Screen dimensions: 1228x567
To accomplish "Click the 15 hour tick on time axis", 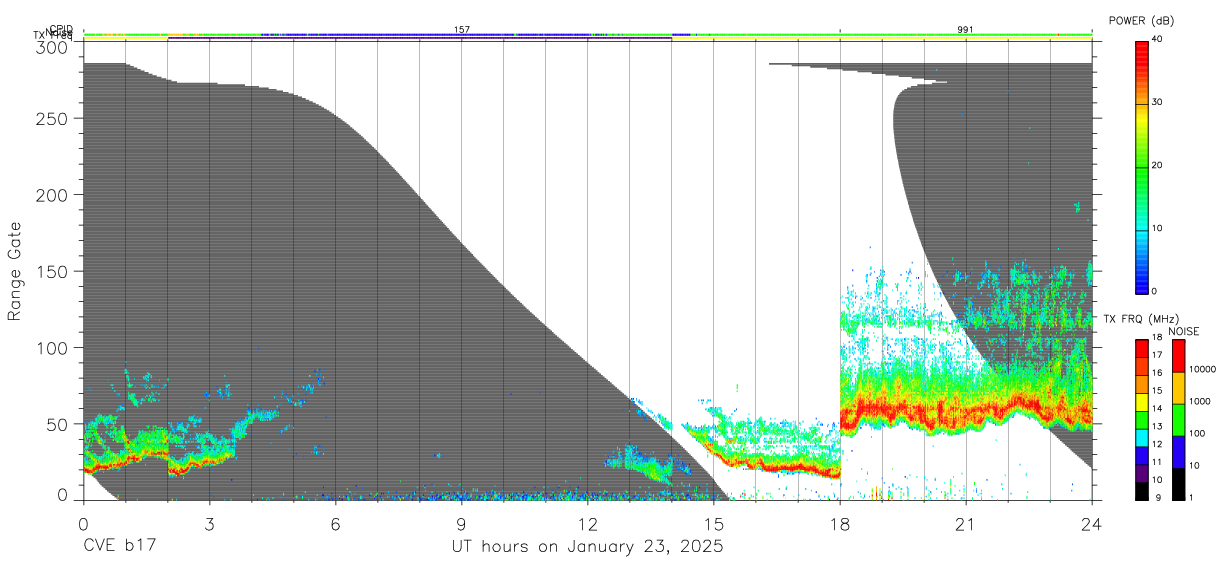I will click(714, 524).
